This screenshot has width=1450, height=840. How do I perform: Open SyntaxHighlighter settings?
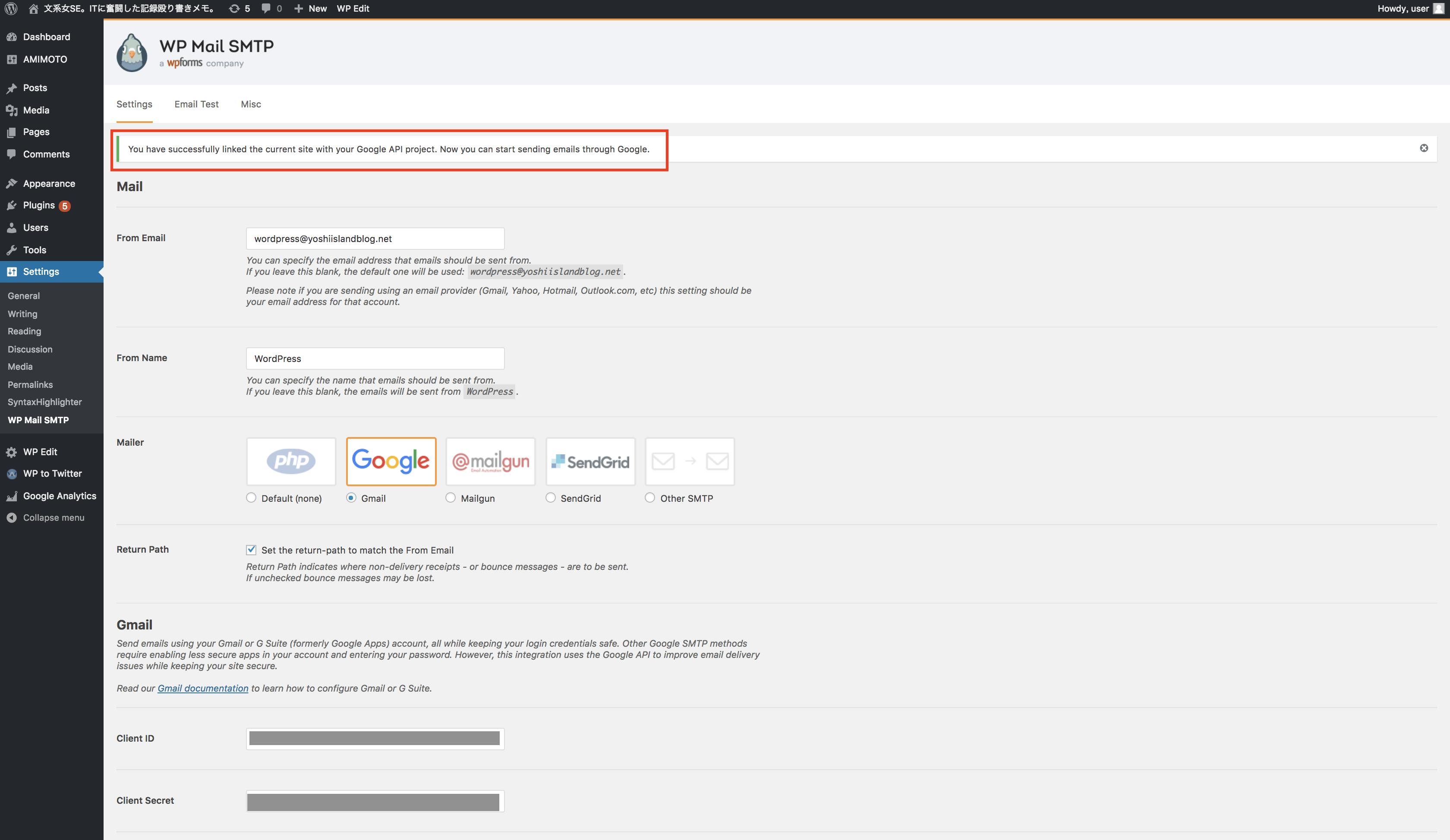(44, 402)
